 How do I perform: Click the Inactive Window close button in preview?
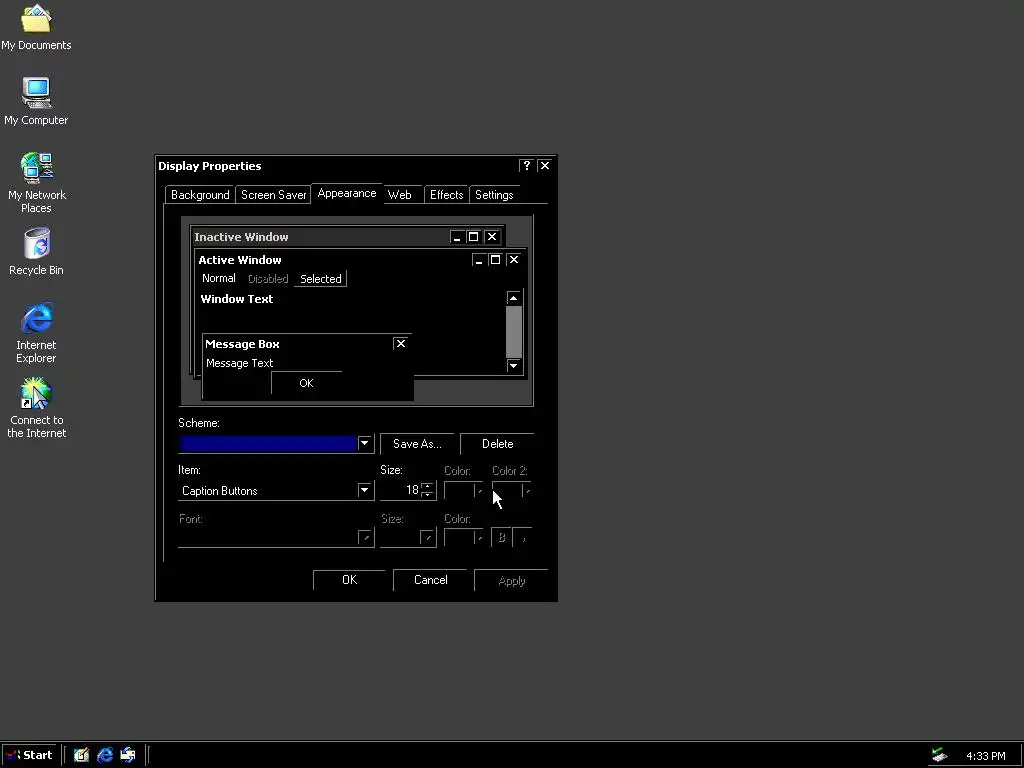(492, 237)
